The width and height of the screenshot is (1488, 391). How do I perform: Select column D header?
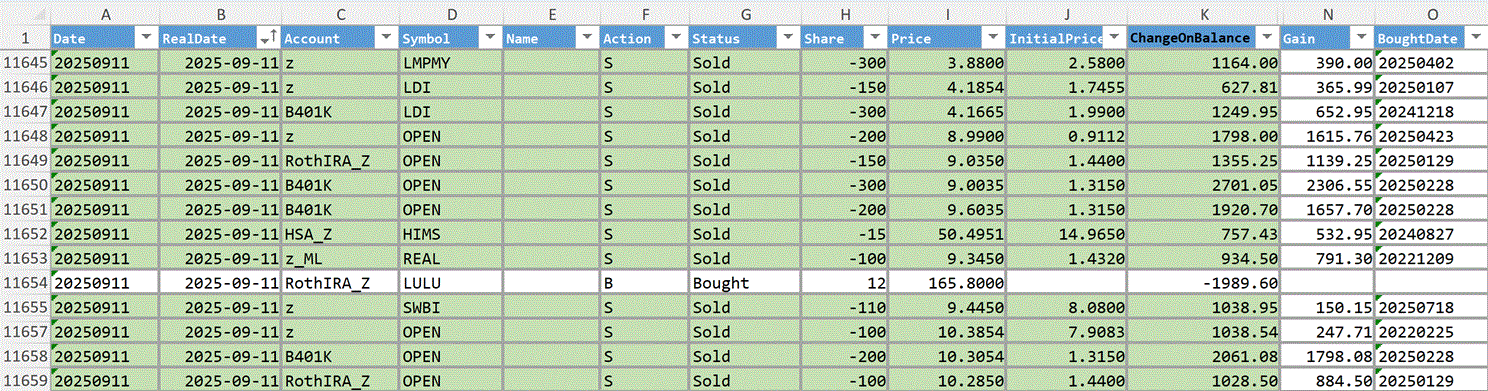(450, 13)
